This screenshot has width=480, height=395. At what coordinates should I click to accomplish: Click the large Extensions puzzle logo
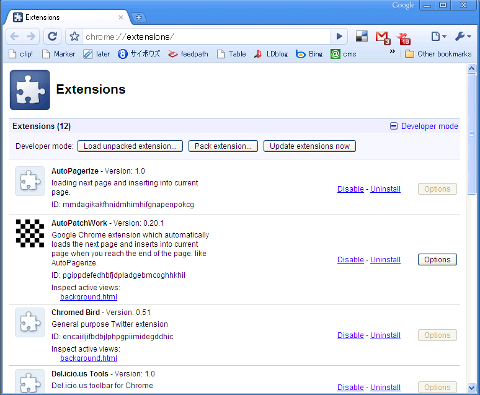(x=30, y=90)
